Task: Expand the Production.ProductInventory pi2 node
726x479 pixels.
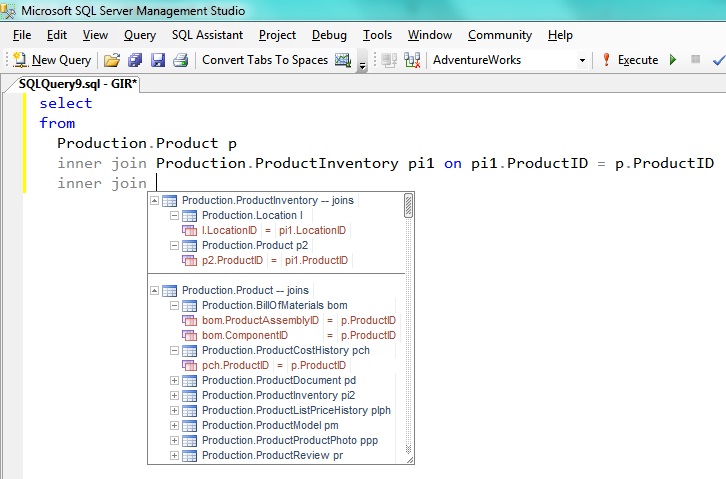Action: [174, 396]
